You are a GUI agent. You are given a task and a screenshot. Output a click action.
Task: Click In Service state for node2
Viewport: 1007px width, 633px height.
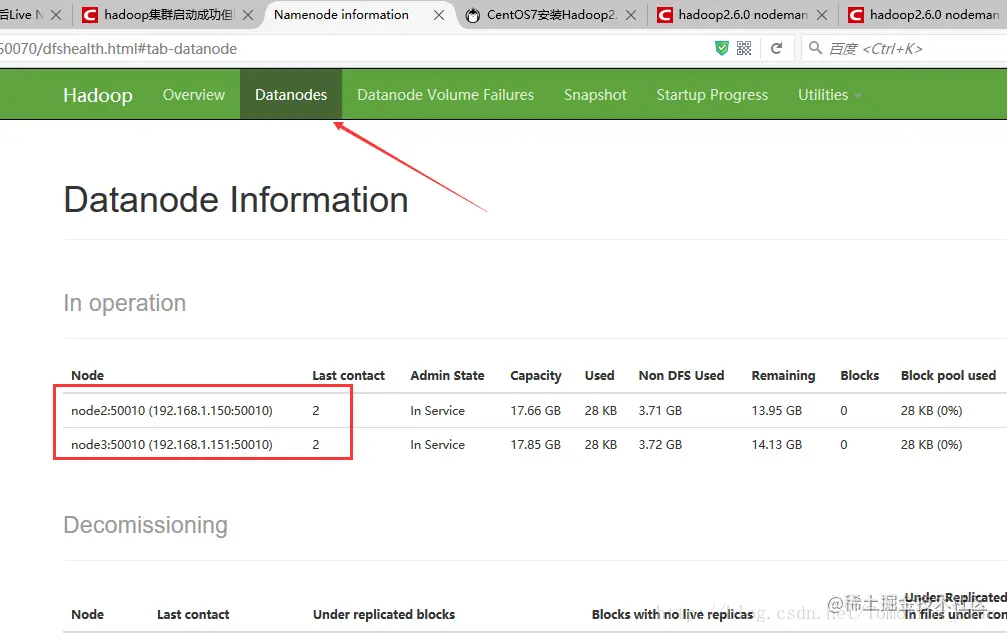[437, 411]
